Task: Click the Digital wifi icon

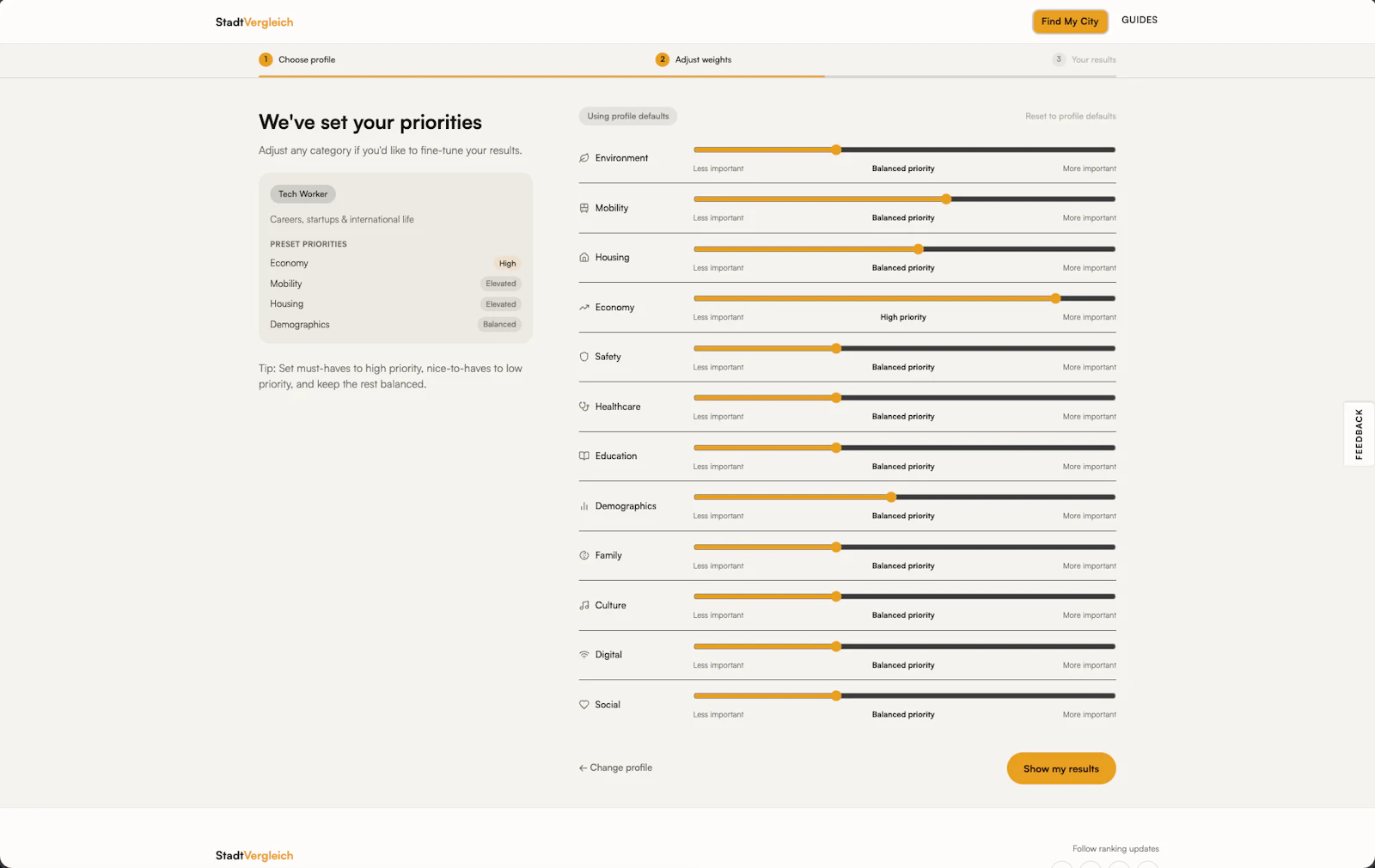Action: (x=584, y=655)
